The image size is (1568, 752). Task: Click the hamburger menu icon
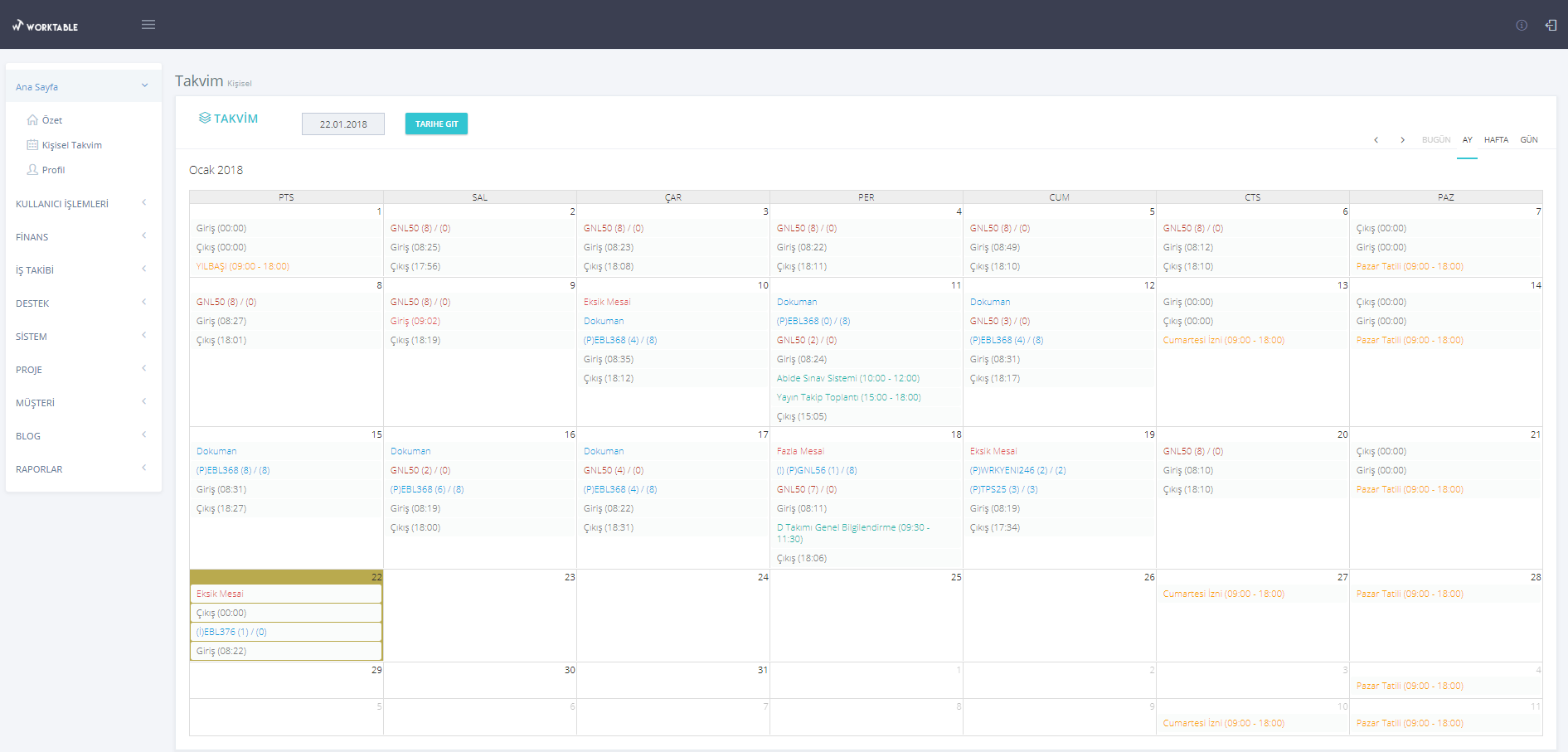pyautogui.click(x=148, y=25)
